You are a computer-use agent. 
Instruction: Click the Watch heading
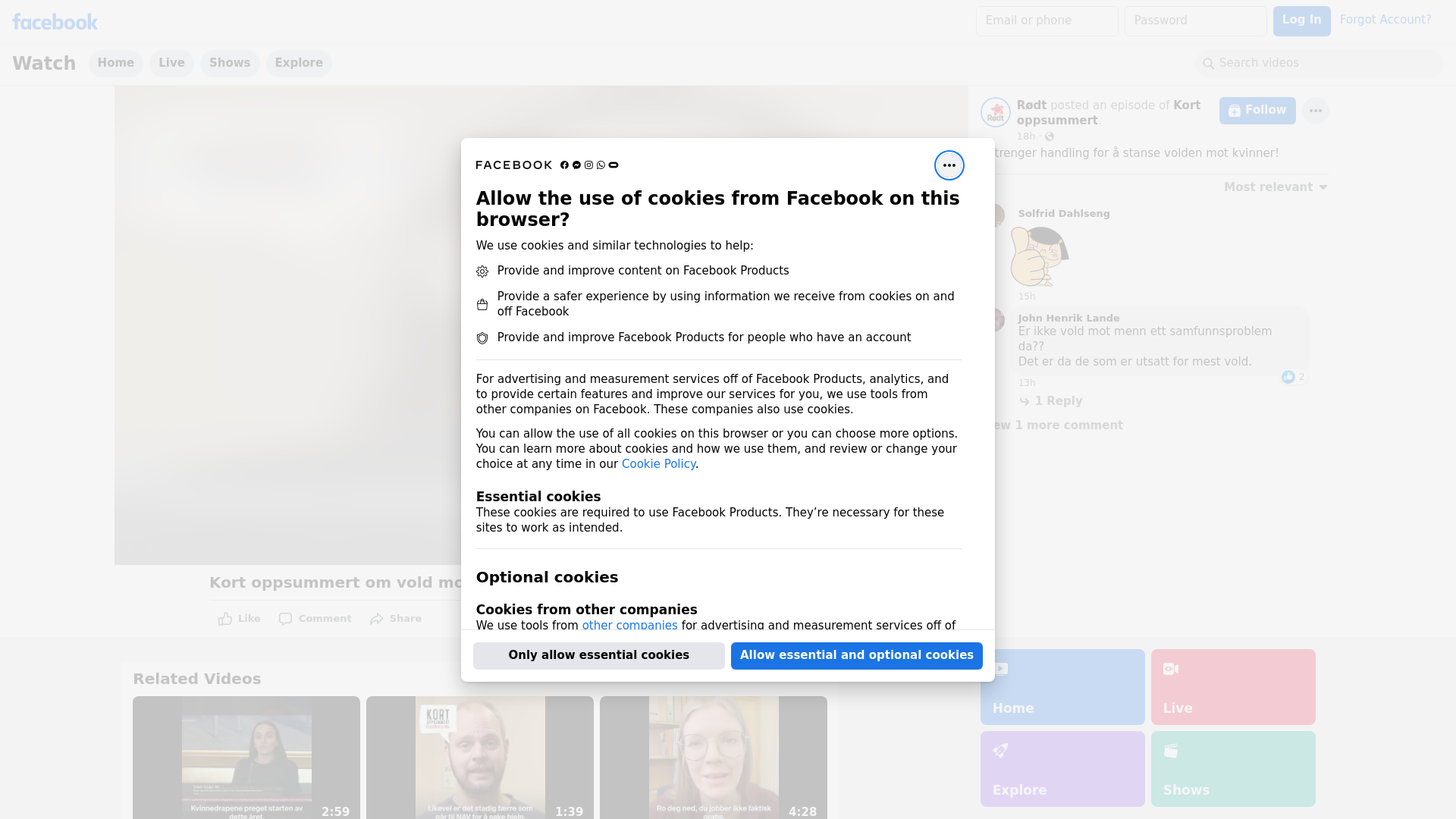pyautogui.click(x=44, y=63)
